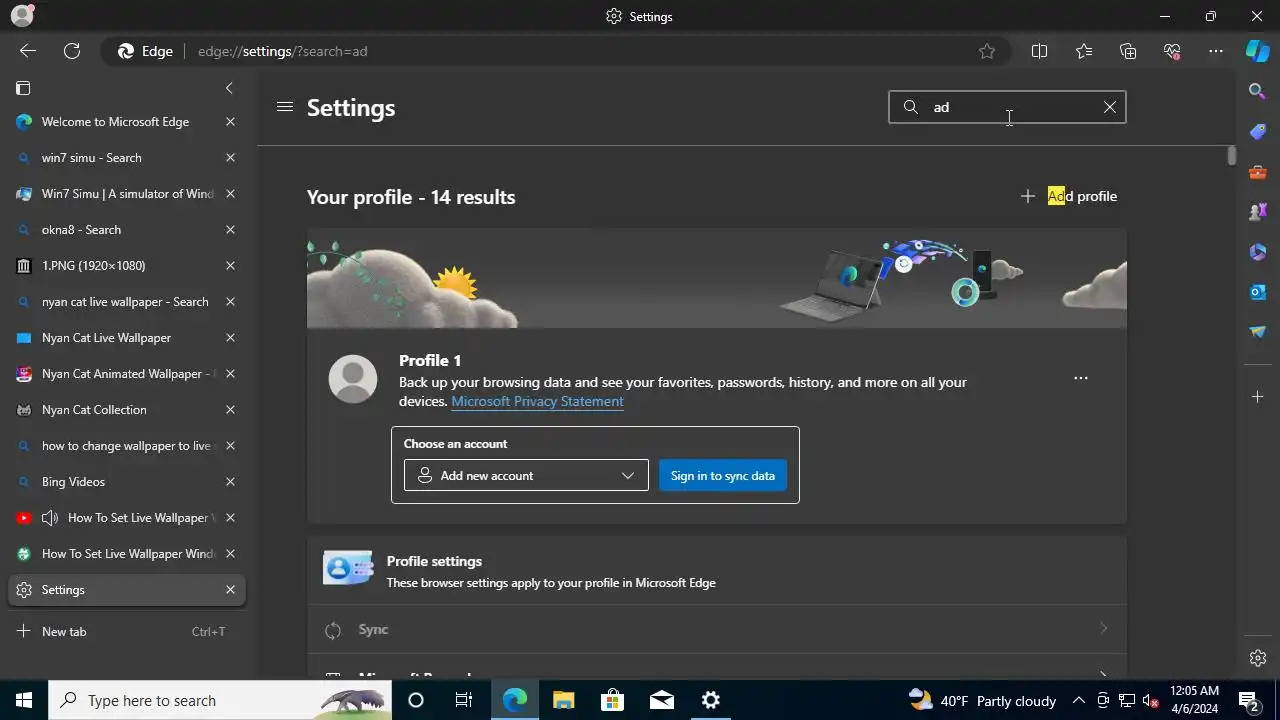Open File Explorer from taskbar

coord(564,700)
